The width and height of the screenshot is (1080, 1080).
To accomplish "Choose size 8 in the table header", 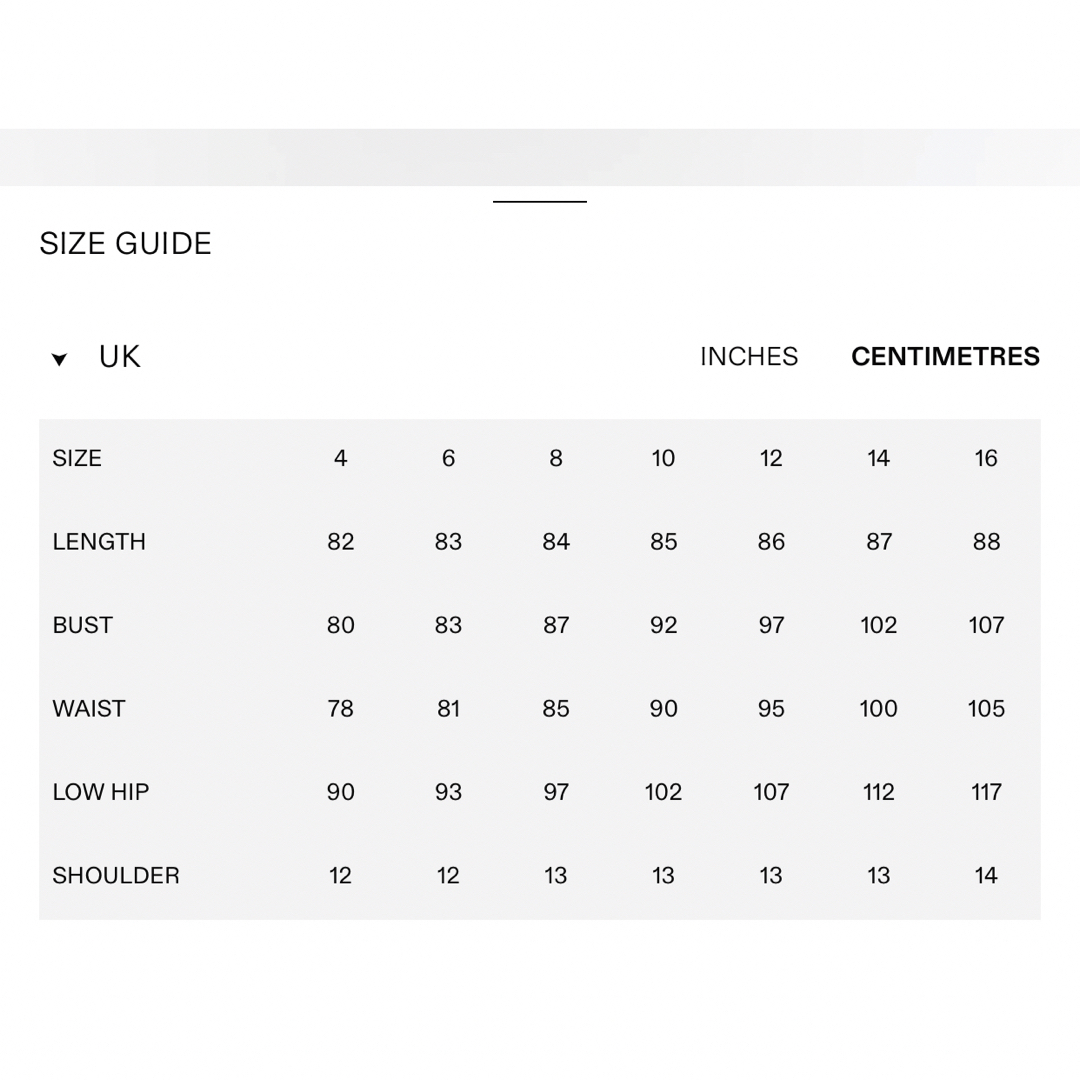I will 556,458.
